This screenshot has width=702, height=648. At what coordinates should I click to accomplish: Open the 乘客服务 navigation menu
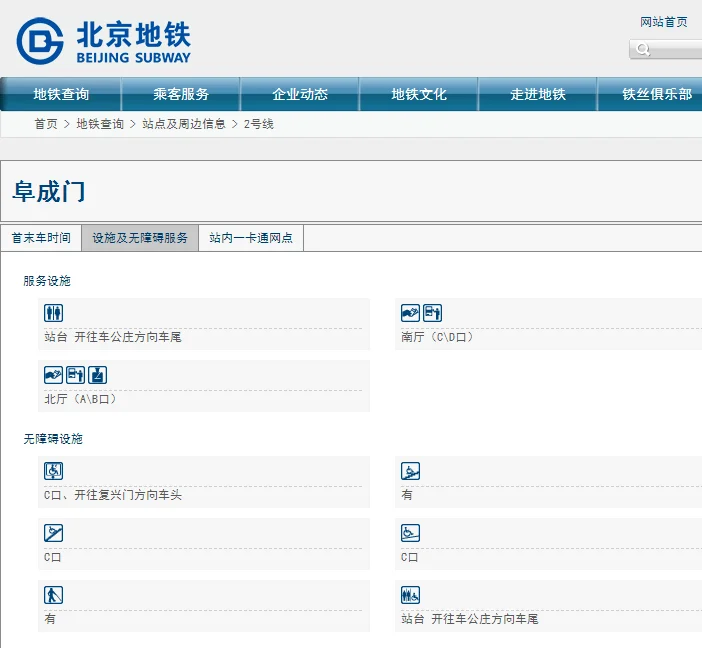point(181,94)
